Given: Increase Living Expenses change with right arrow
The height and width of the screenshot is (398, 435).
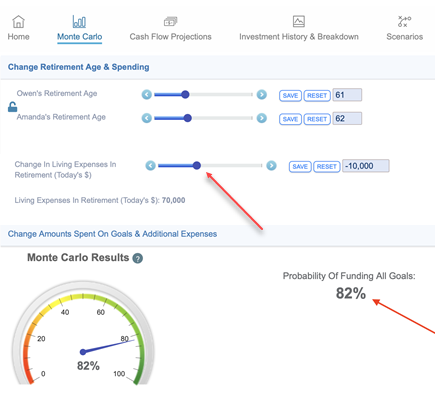Looking at the screenshot, I should [271, 165].
